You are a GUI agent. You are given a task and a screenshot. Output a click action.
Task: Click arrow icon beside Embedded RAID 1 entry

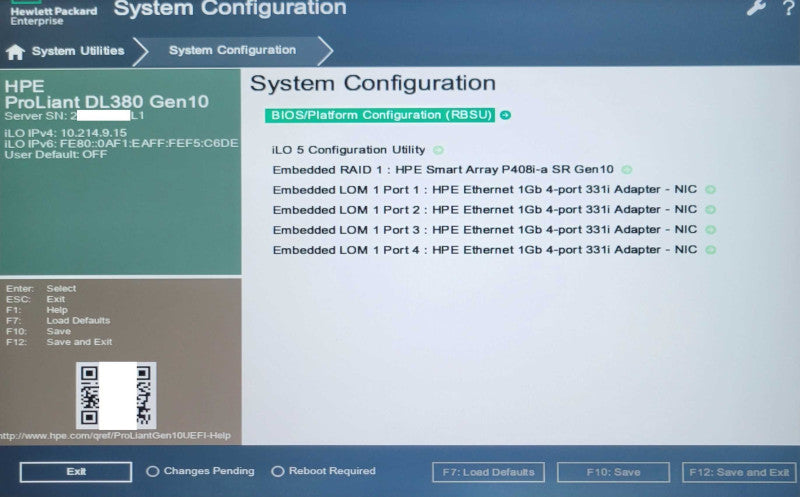(x=627, y=169)
